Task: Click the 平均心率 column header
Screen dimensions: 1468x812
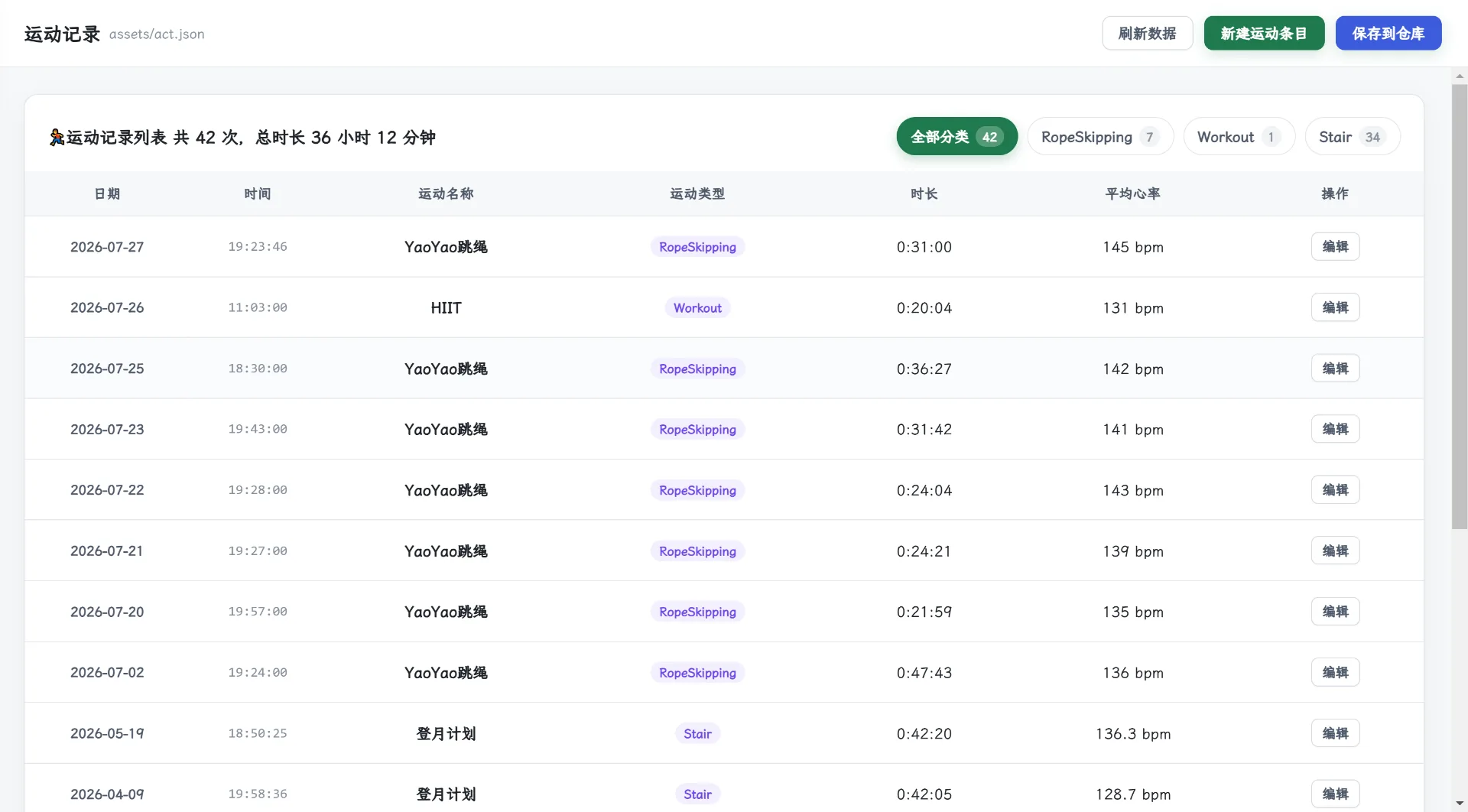Action: pos(1132,194)
